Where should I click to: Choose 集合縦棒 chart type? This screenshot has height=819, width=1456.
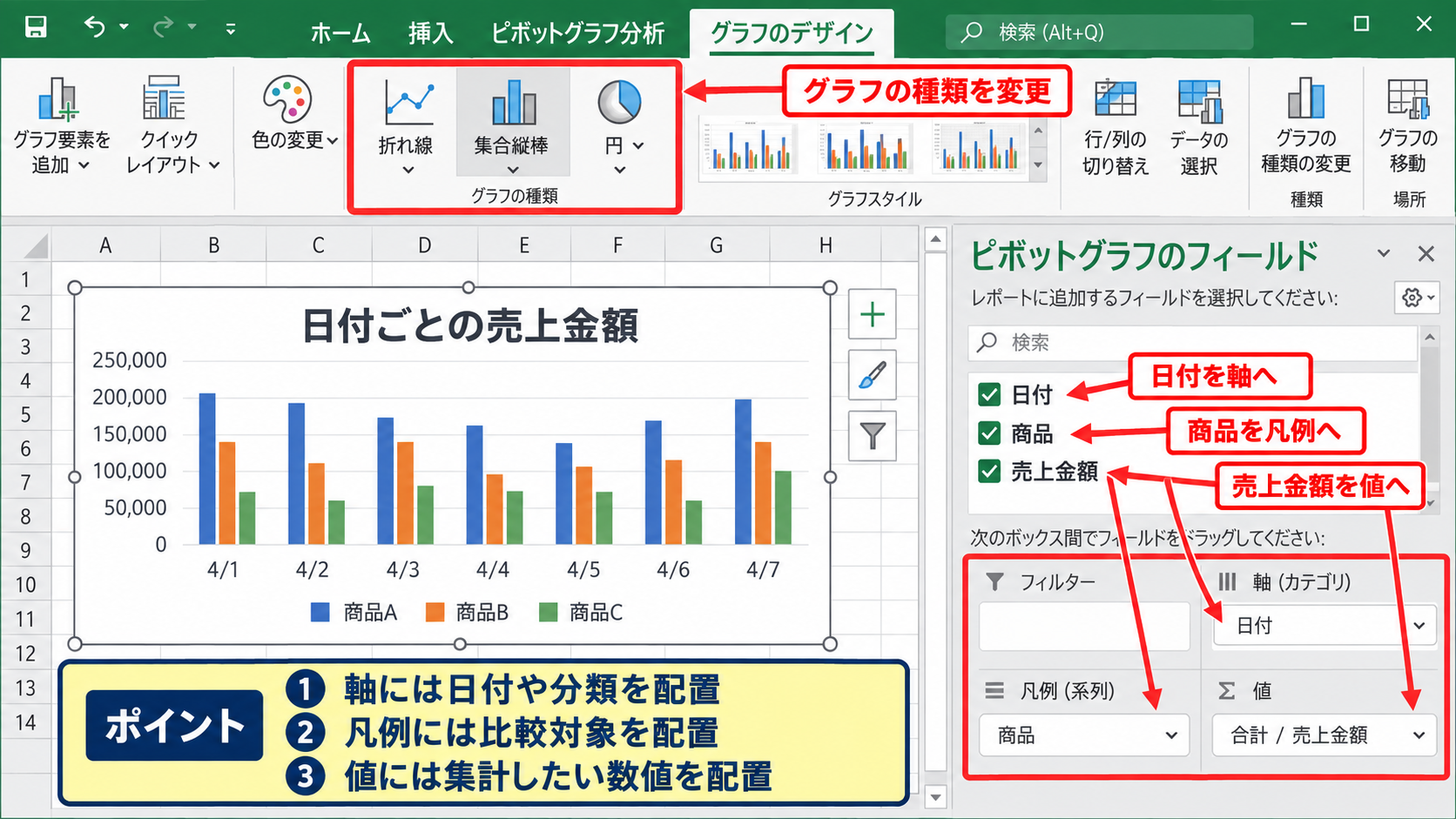pos(512,124)
